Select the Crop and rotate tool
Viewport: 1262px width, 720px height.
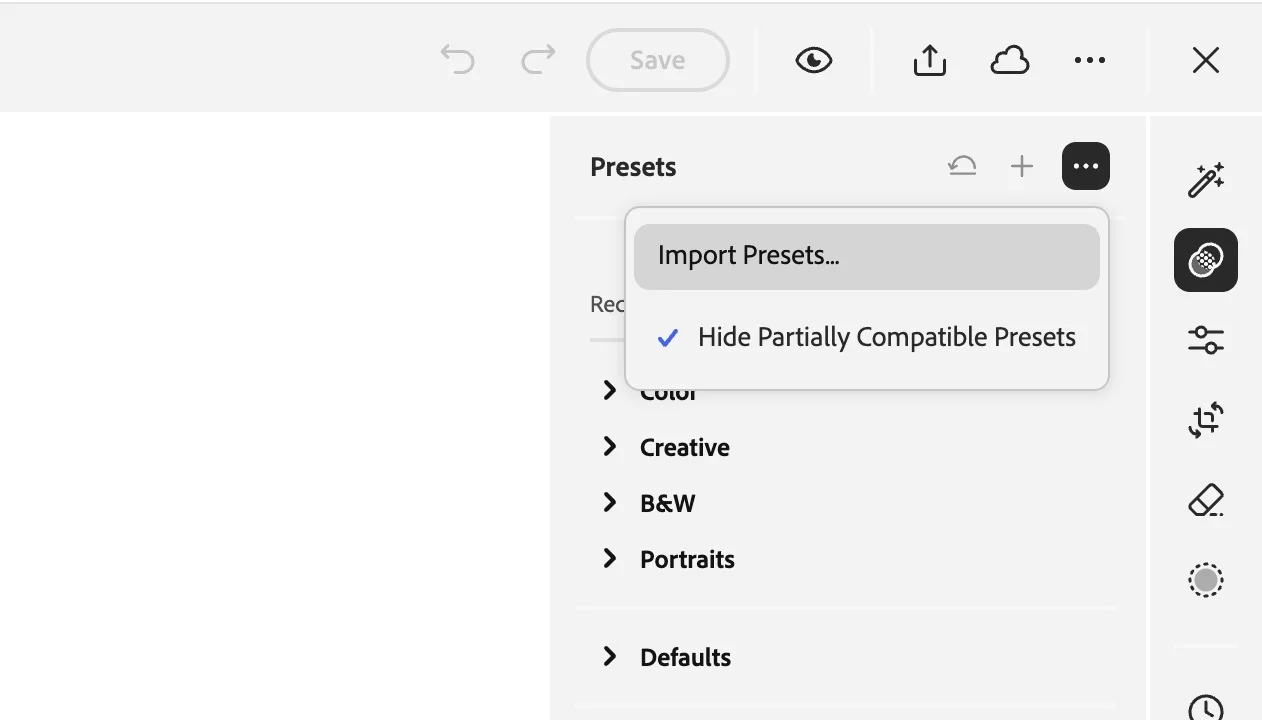pos(1205,420)
